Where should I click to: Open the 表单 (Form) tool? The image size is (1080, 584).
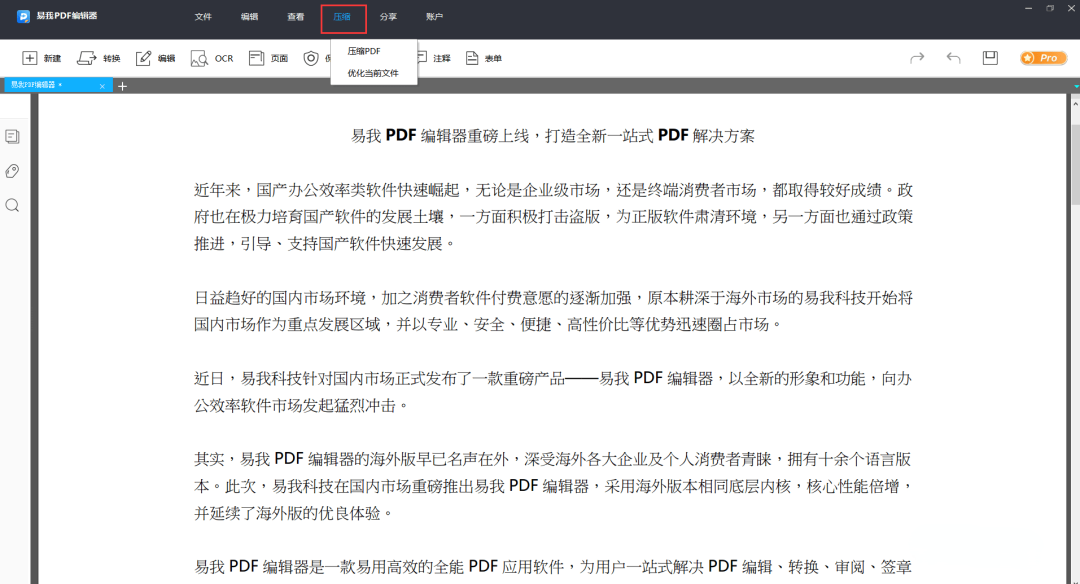tap(484, 59)
